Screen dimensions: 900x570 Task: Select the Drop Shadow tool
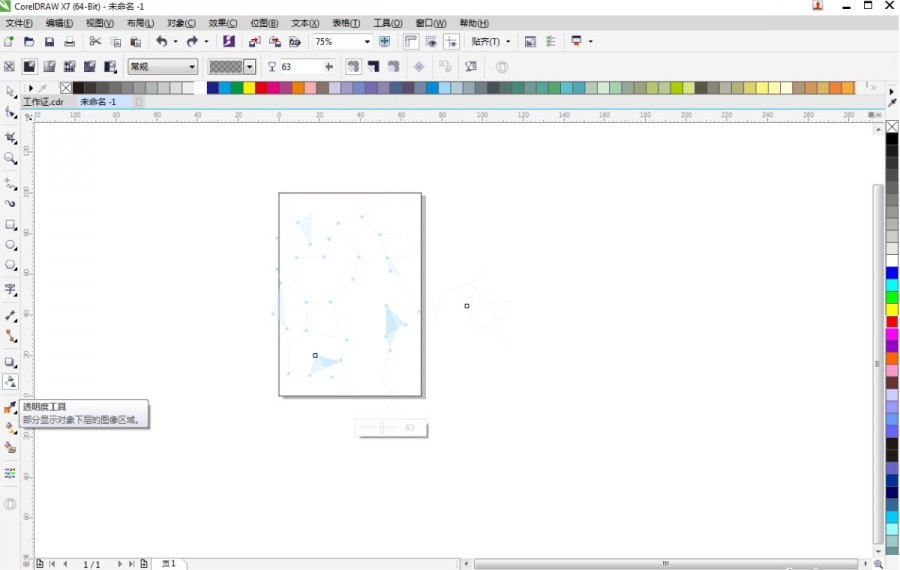(x=10, y=362)
